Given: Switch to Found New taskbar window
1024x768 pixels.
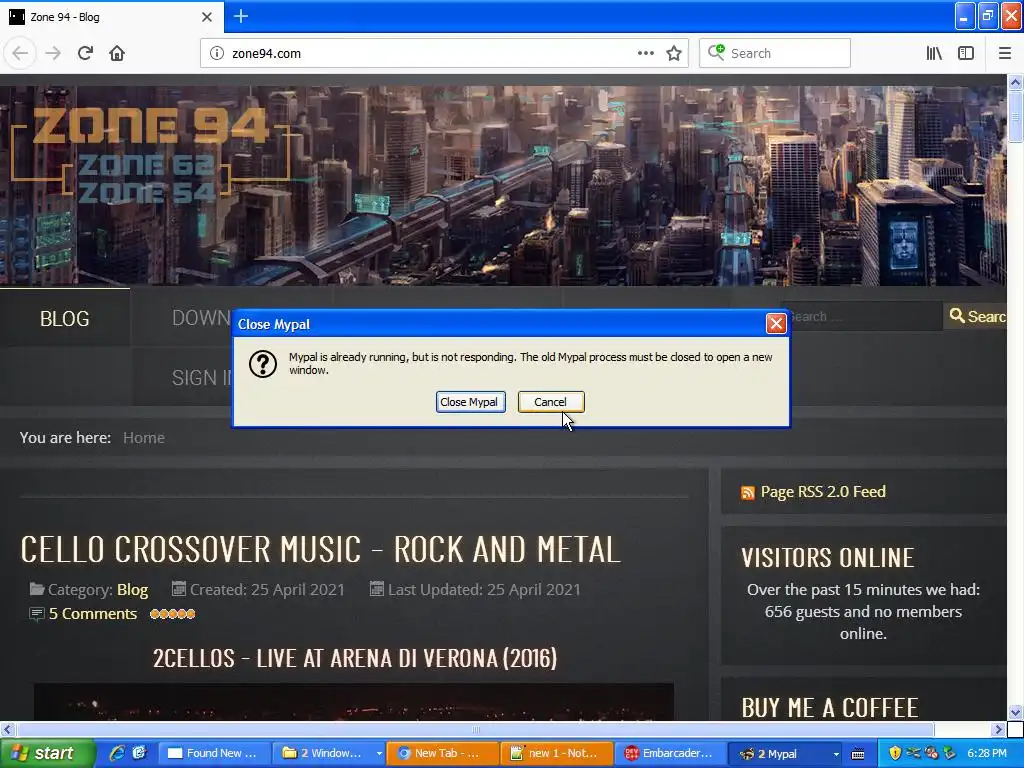Looking at the screenshot, I should (213, 753).
